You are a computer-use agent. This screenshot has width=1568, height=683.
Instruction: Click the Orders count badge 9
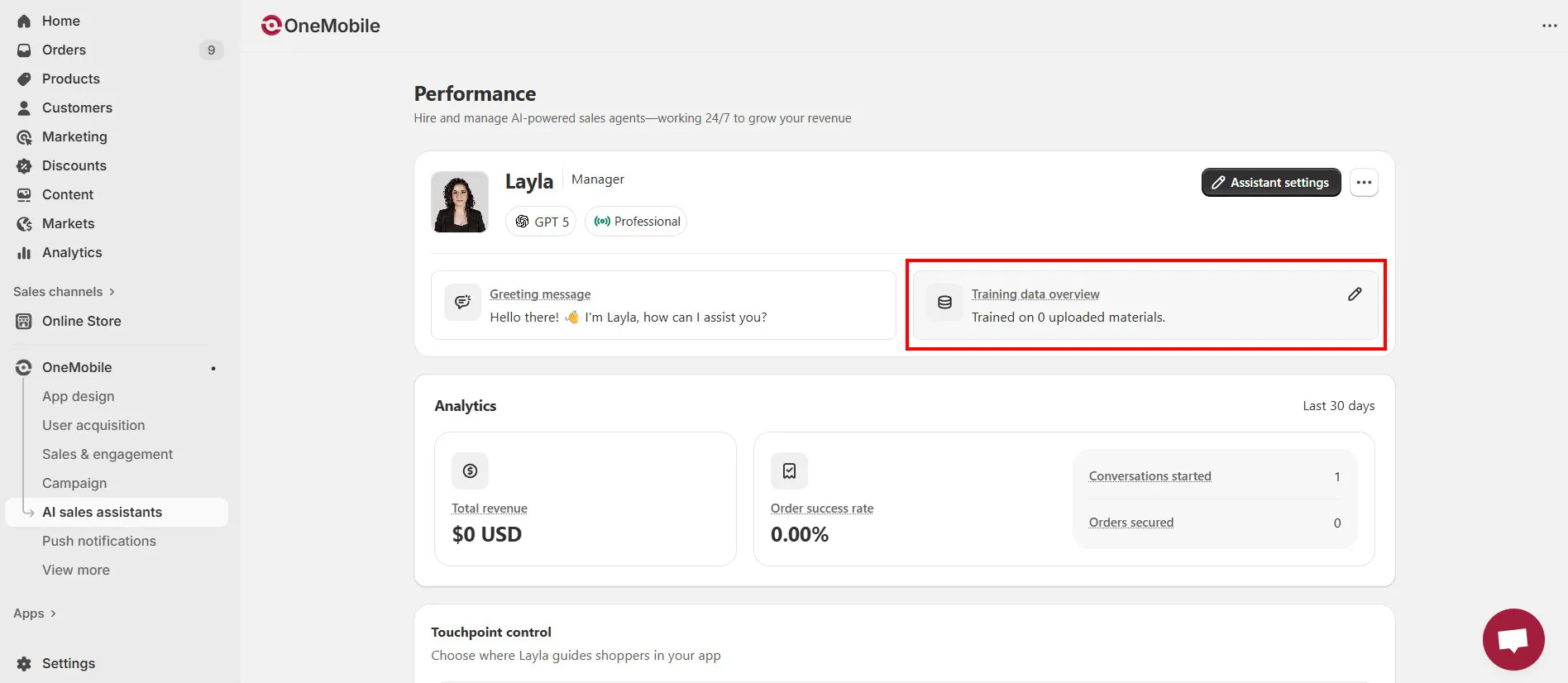click(x=211, y=50)
